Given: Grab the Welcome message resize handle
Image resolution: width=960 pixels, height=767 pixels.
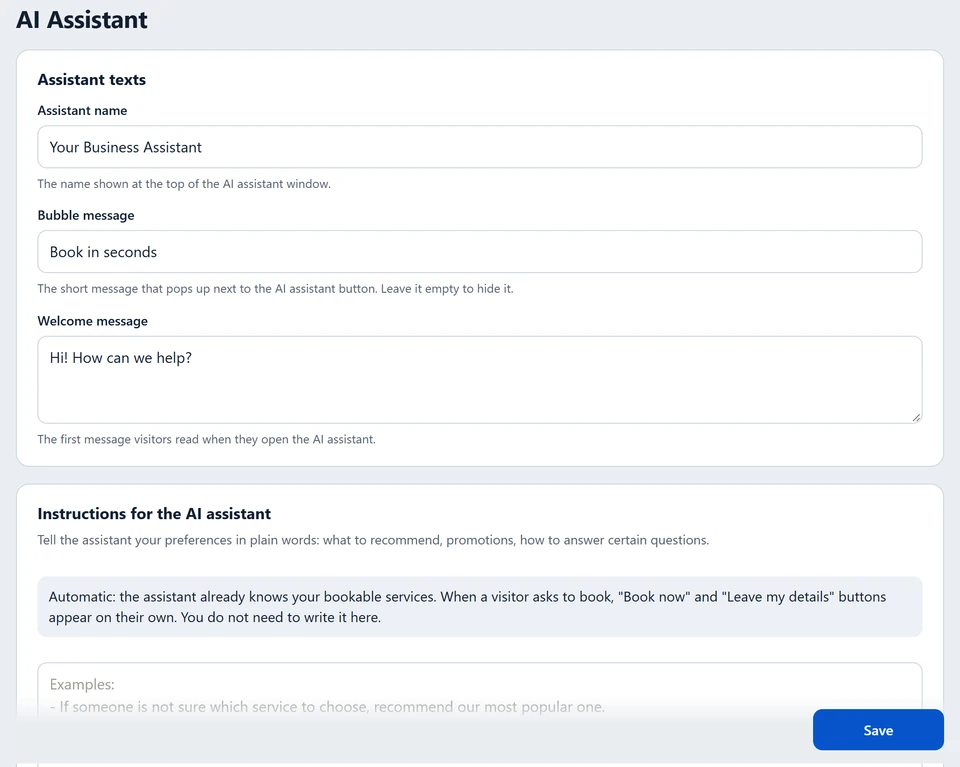Looking at the screenshot, I should [x=916, y=417].
